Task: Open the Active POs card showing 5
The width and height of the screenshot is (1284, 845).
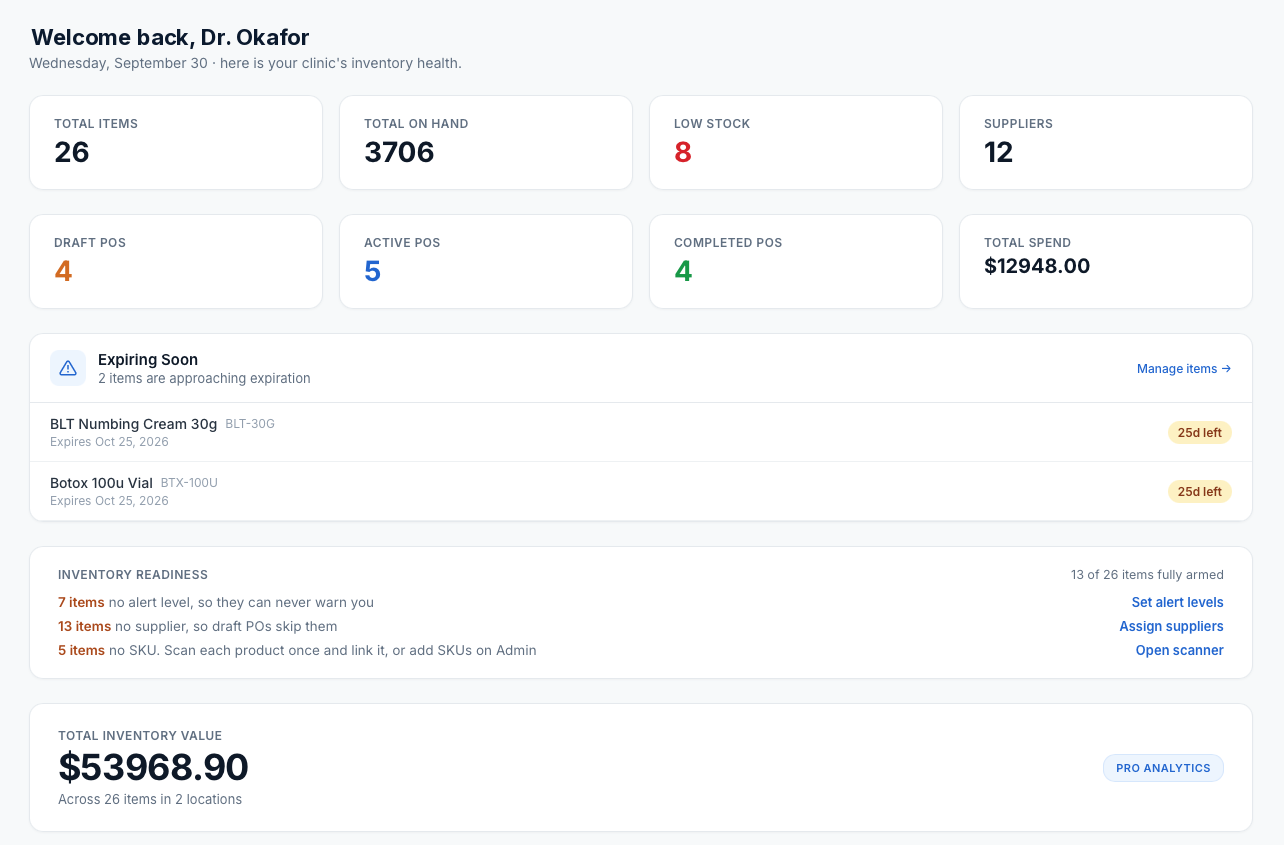Action: (x=486, y=262)
